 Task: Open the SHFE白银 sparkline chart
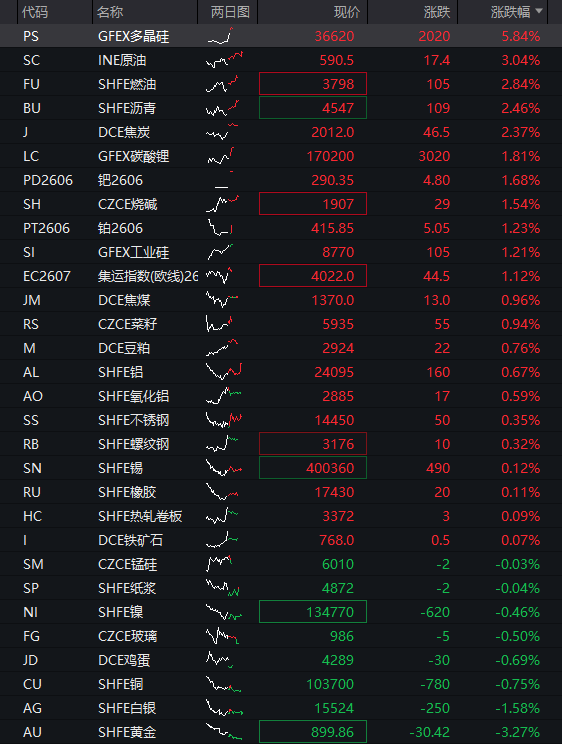click(x=224, y=707)
